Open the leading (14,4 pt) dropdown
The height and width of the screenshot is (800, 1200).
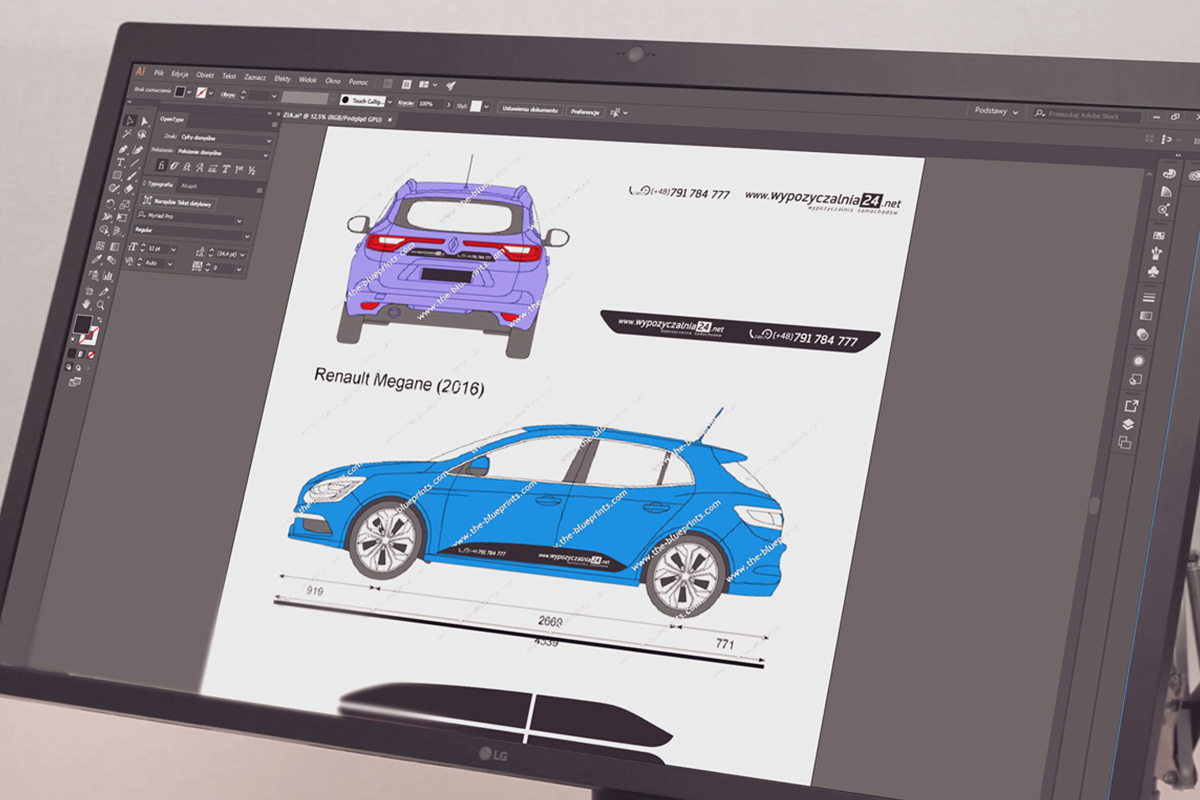[x=230, y=253]
